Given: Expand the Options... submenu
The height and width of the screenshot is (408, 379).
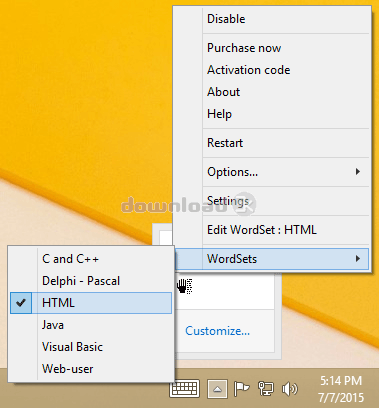Looking at the screenshot, I should pyautogui.click(x=272, y=172).
